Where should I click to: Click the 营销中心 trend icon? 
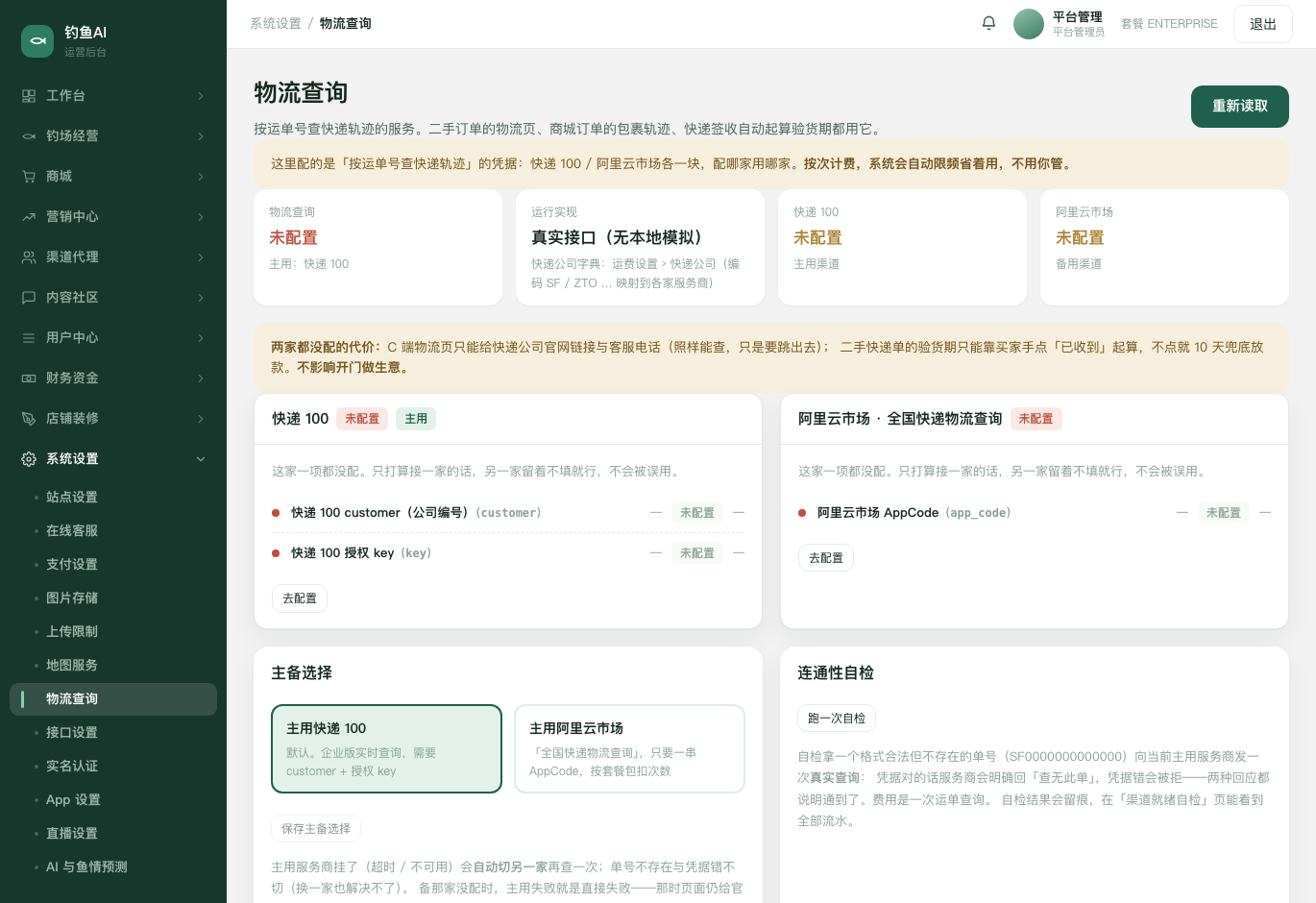click(29, 217)
